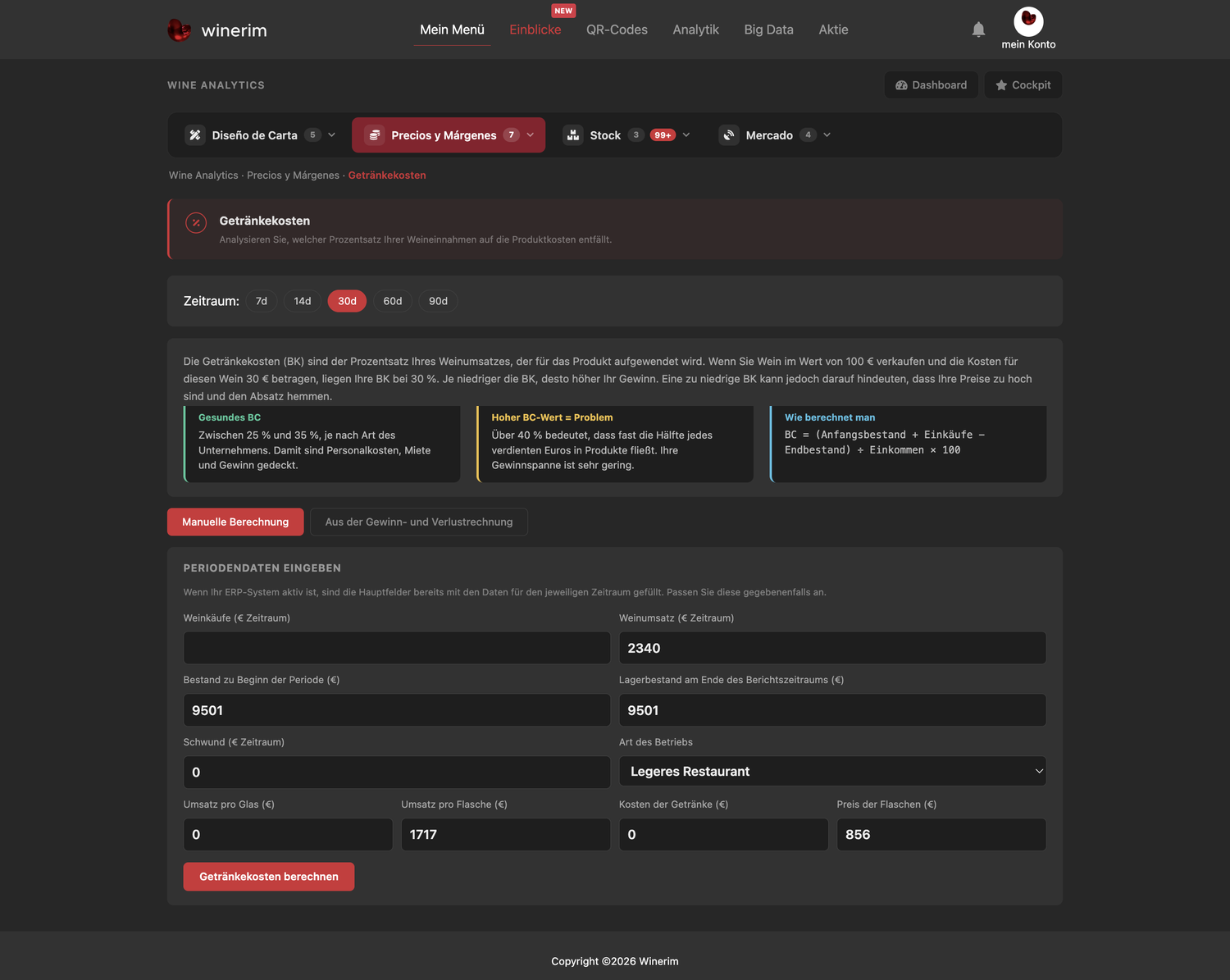Click the Mercado icon
This screenshot has height=980, width=1230.
(x=729, y=135)
